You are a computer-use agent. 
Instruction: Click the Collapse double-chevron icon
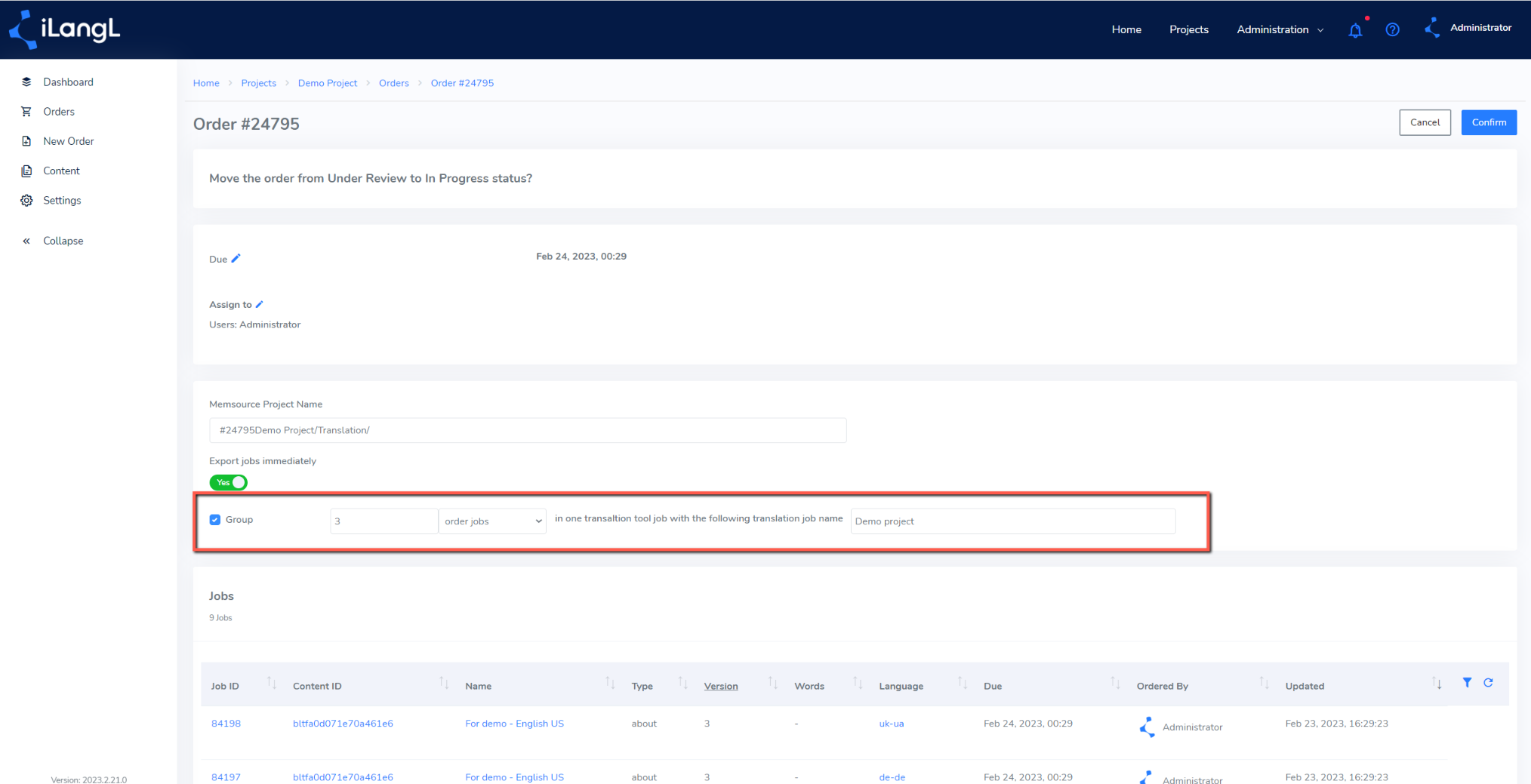(26, 241)
